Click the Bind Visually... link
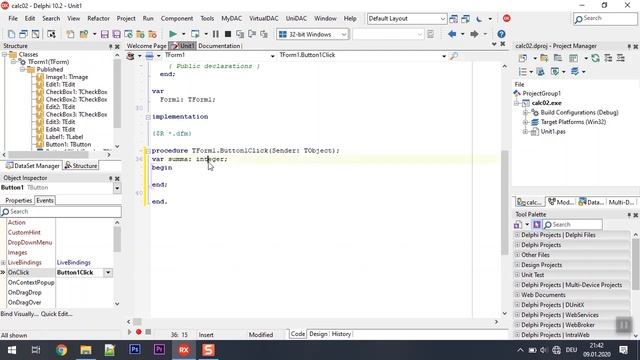640x360 pixels. pos(20,314)
